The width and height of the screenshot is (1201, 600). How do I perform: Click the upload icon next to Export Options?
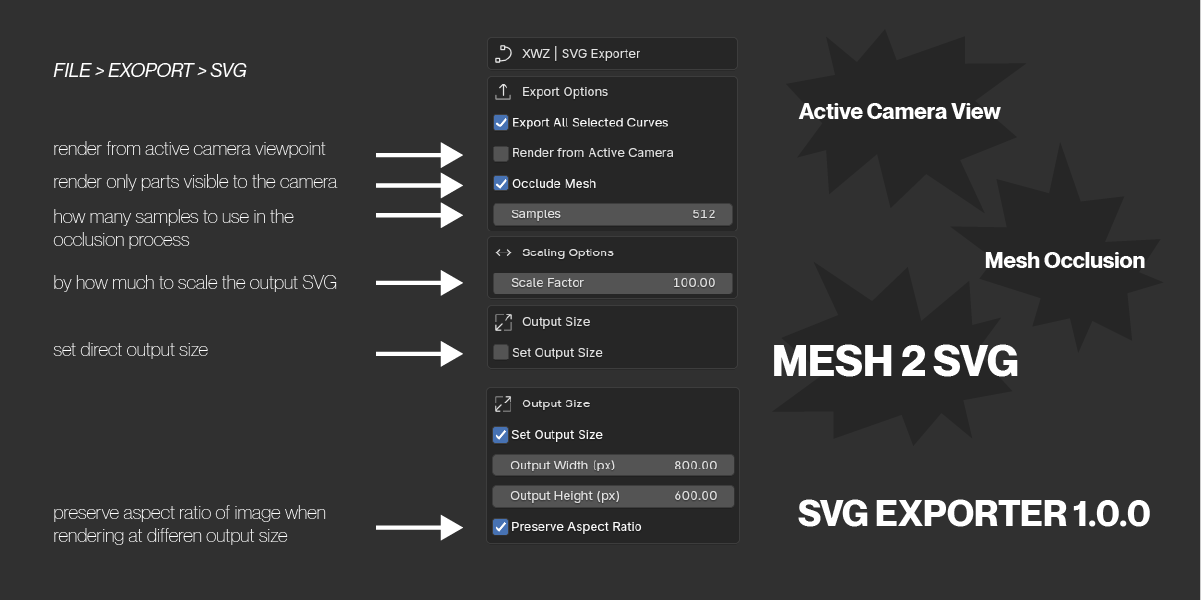(x=505, y=91)
